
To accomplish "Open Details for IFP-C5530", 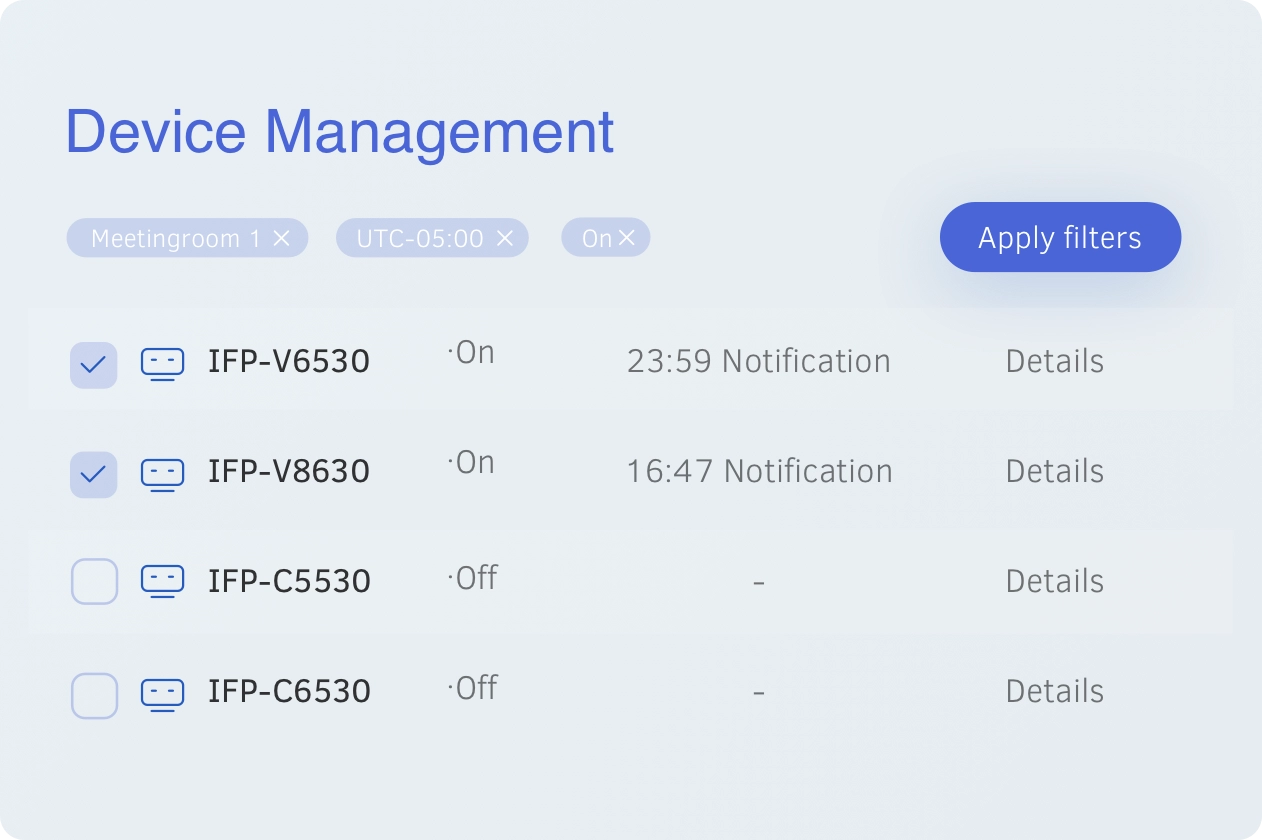I will pyautogui.click(x=1055, y=581).
